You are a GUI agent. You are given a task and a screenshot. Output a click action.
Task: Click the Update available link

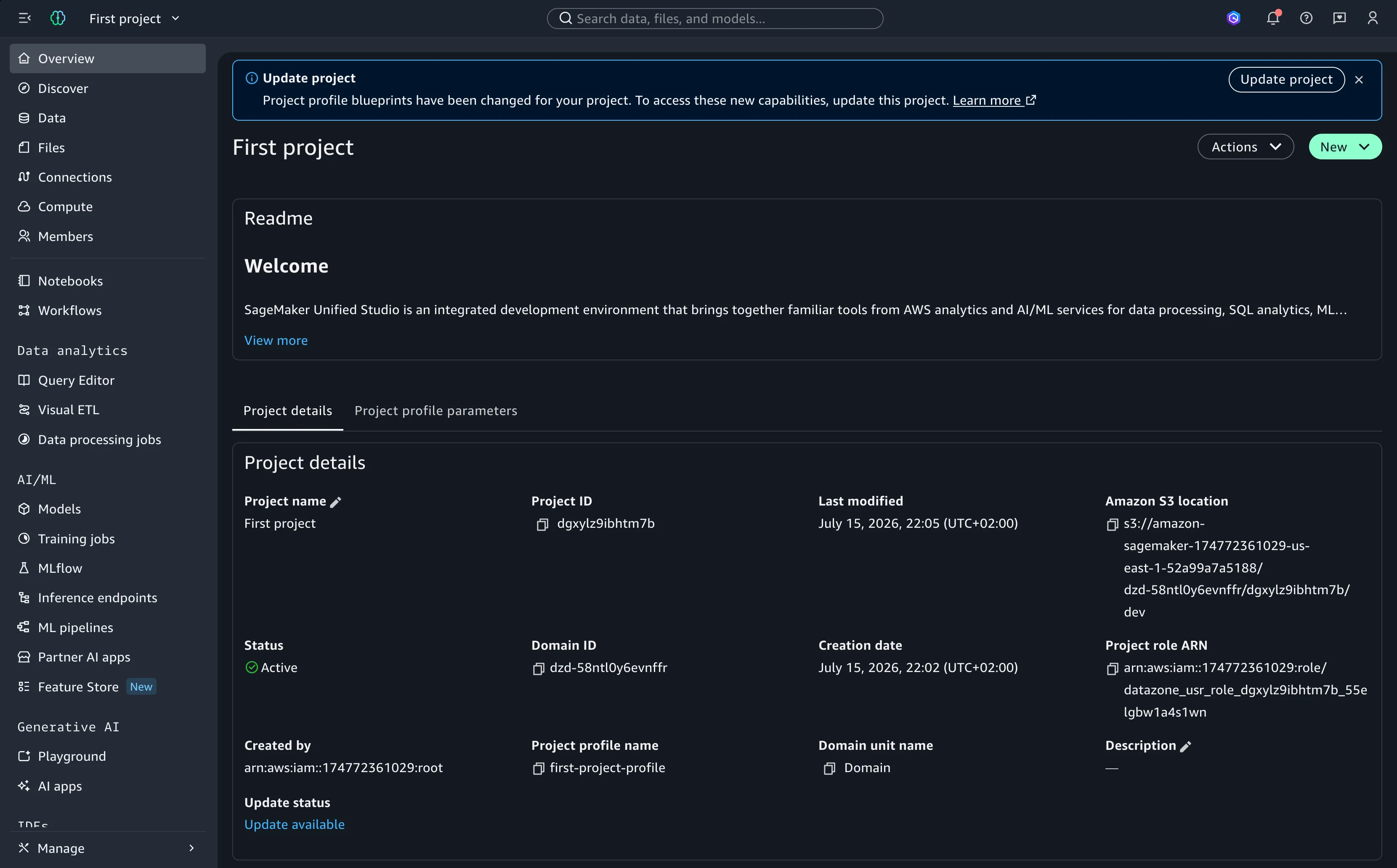[294, 824]
